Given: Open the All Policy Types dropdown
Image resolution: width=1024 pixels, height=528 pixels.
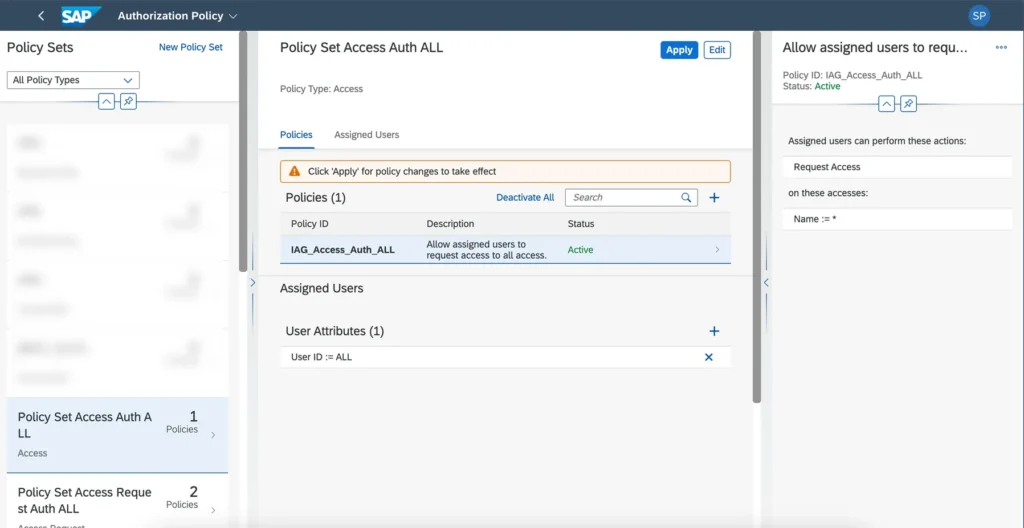Looking at the screenshot, I should [74, 80].
